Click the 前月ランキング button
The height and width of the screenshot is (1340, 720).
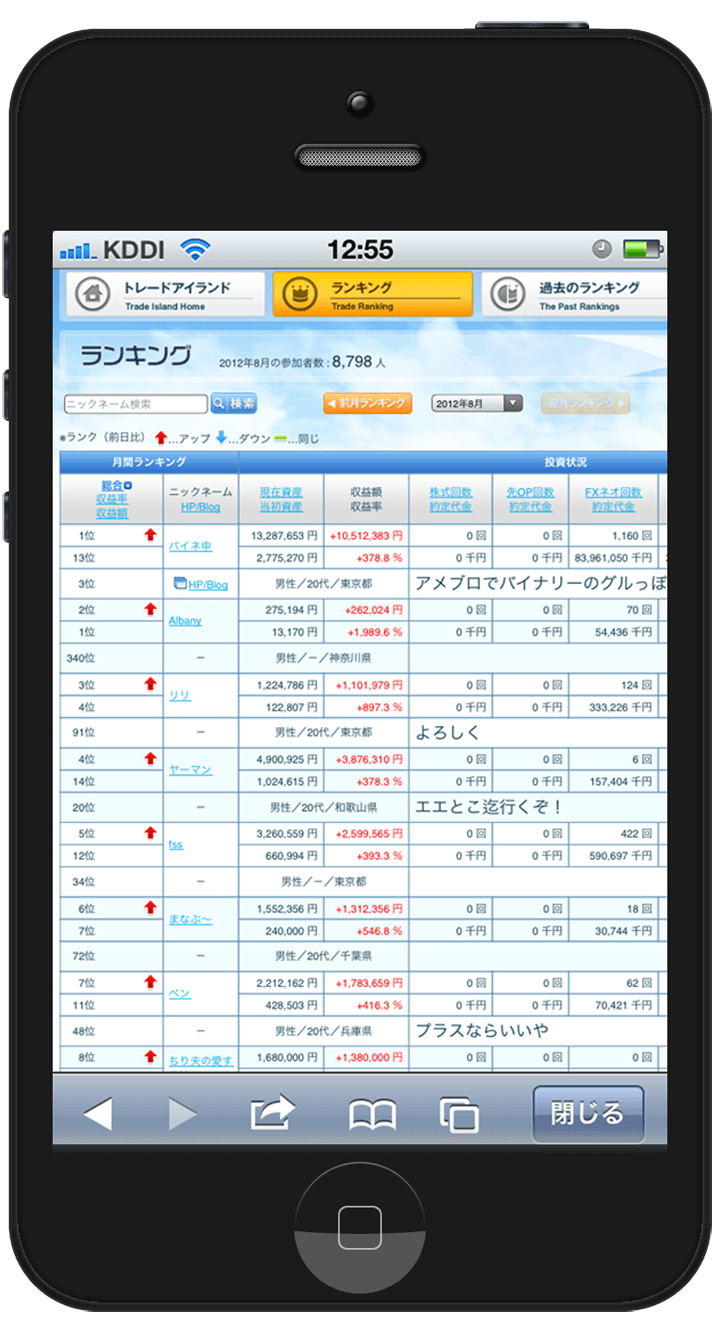click(x=367, y=403)
